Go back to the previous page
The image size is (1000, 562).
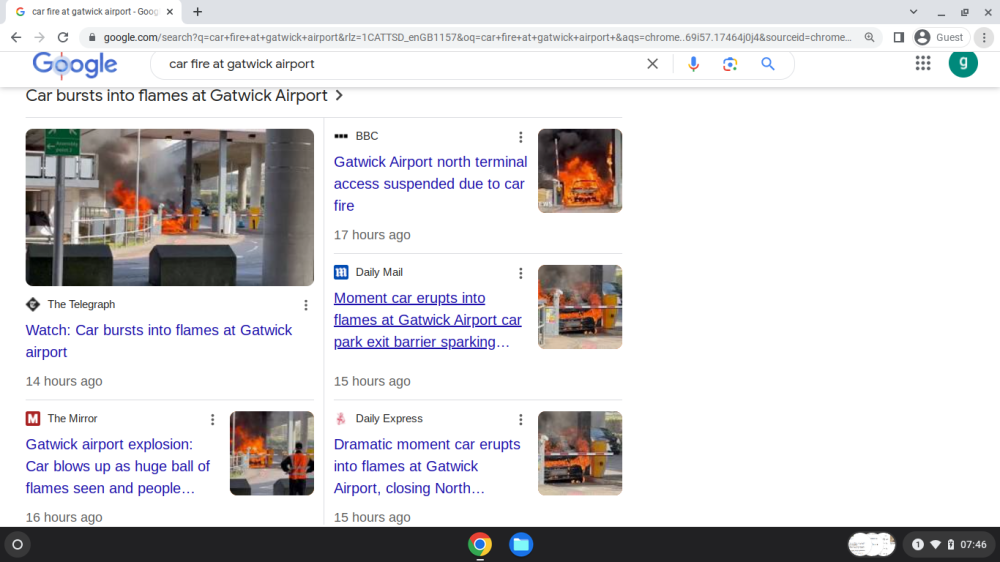pyautogui.click(x=16, y=38)
